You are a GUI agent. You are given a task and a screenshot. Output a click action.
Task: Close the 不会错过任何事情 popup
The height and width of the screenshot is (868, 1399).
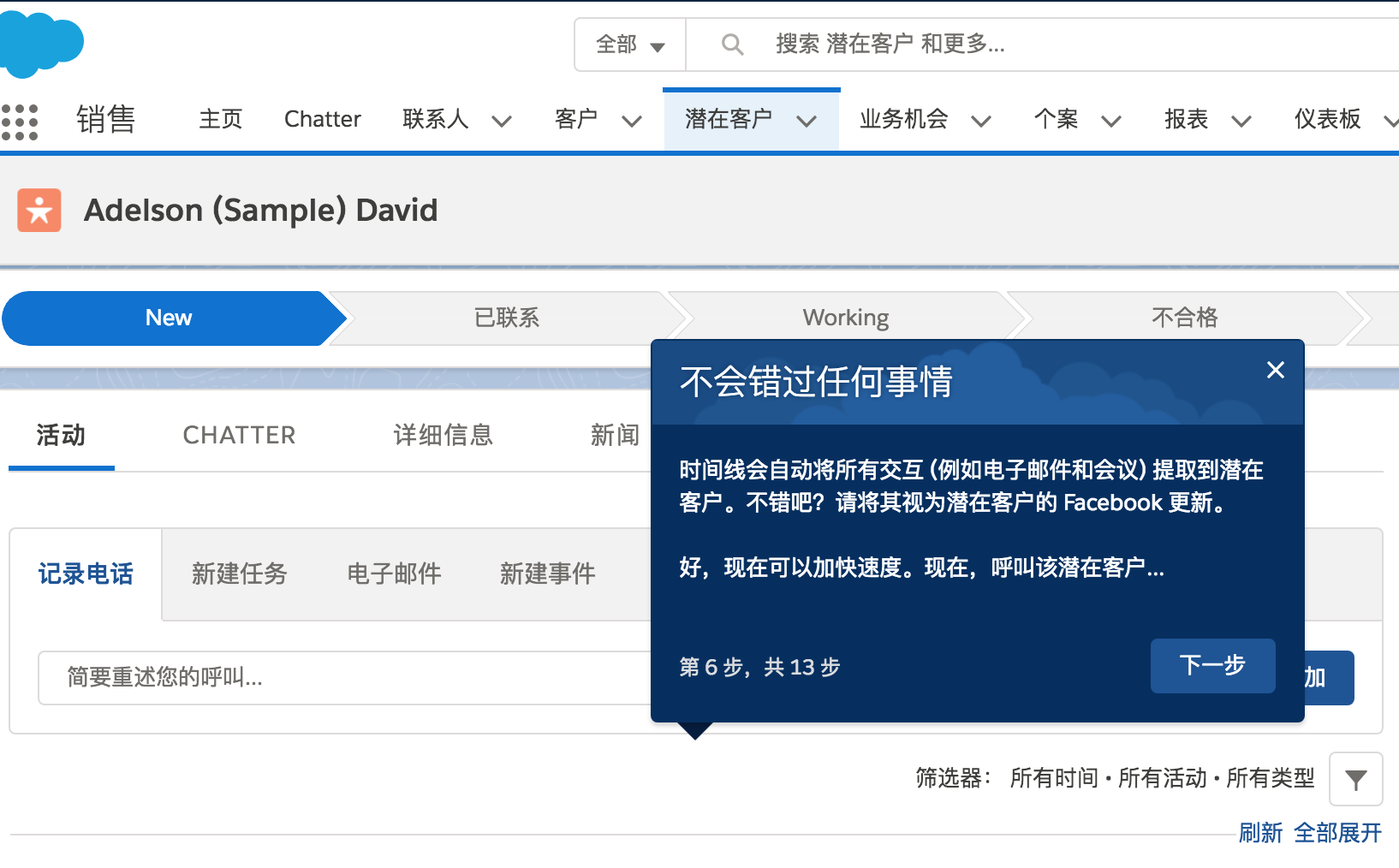(1275, 370)
